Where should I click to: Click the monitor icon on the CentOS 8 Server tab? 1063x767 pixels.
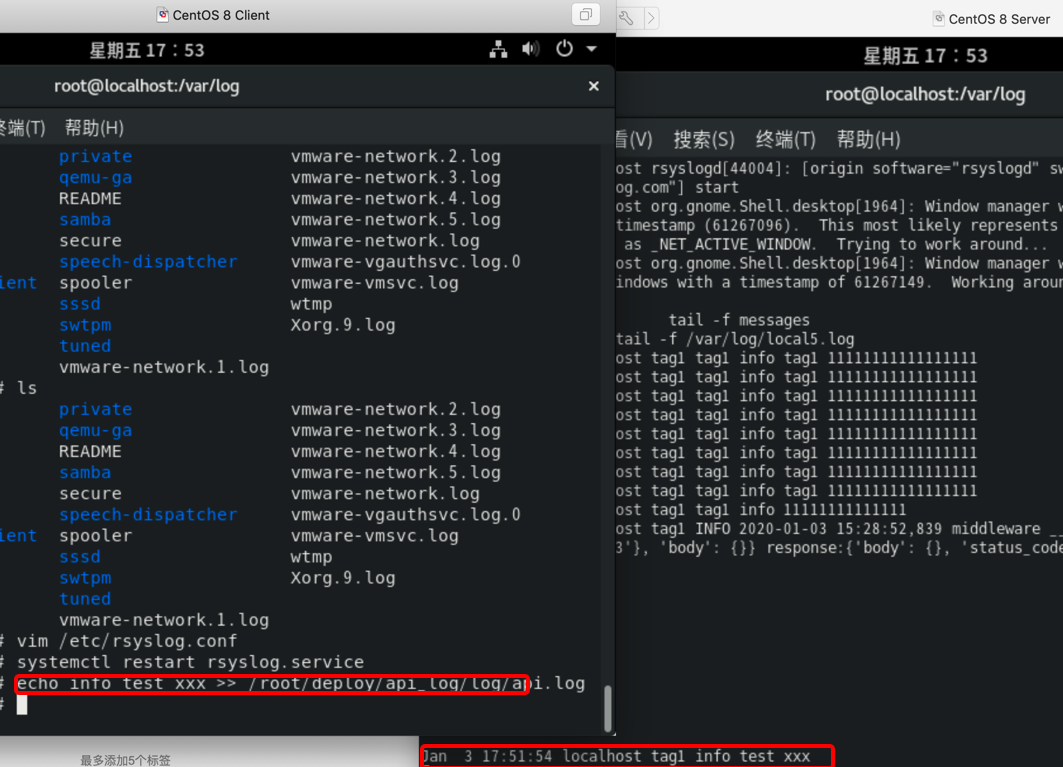click(939, 18)
